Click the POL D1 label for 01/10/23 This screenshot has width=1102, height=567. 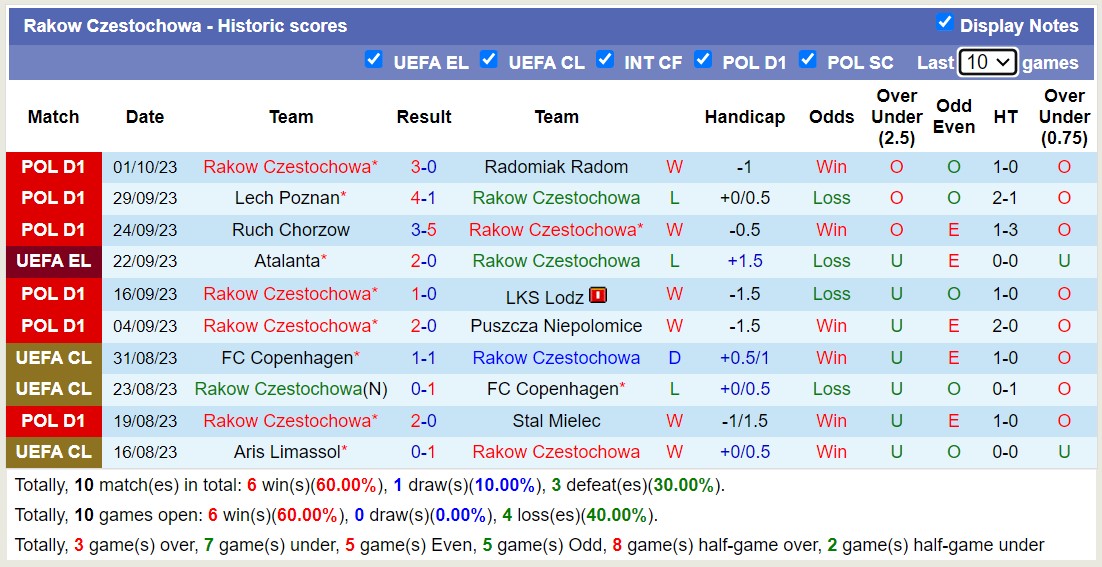click(53, 167)
